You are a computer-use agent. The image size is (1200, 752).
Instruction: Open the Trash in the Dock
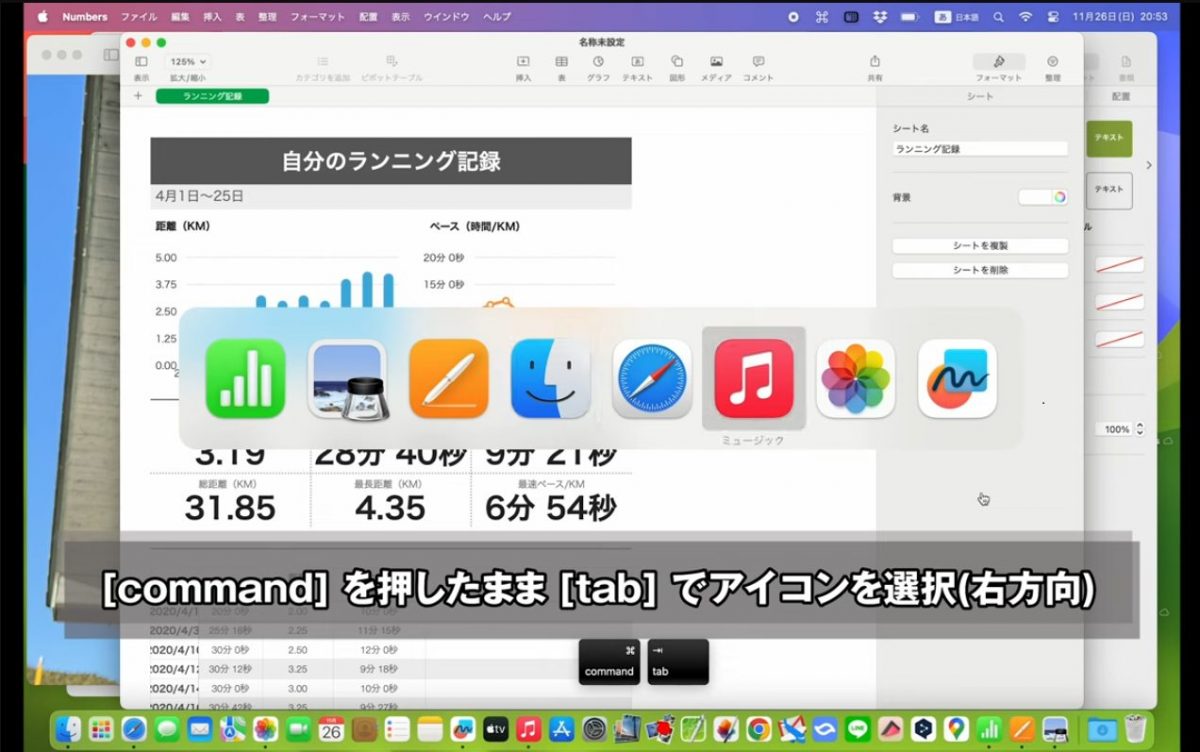coord(1134,729)
